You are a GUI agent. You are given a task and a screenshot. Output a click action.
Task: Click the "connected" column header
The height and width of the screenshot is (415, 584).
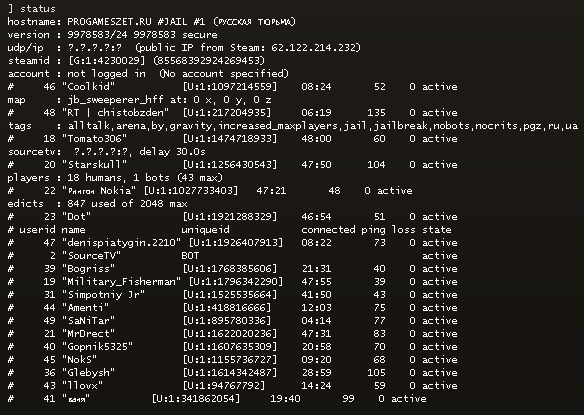328,230
